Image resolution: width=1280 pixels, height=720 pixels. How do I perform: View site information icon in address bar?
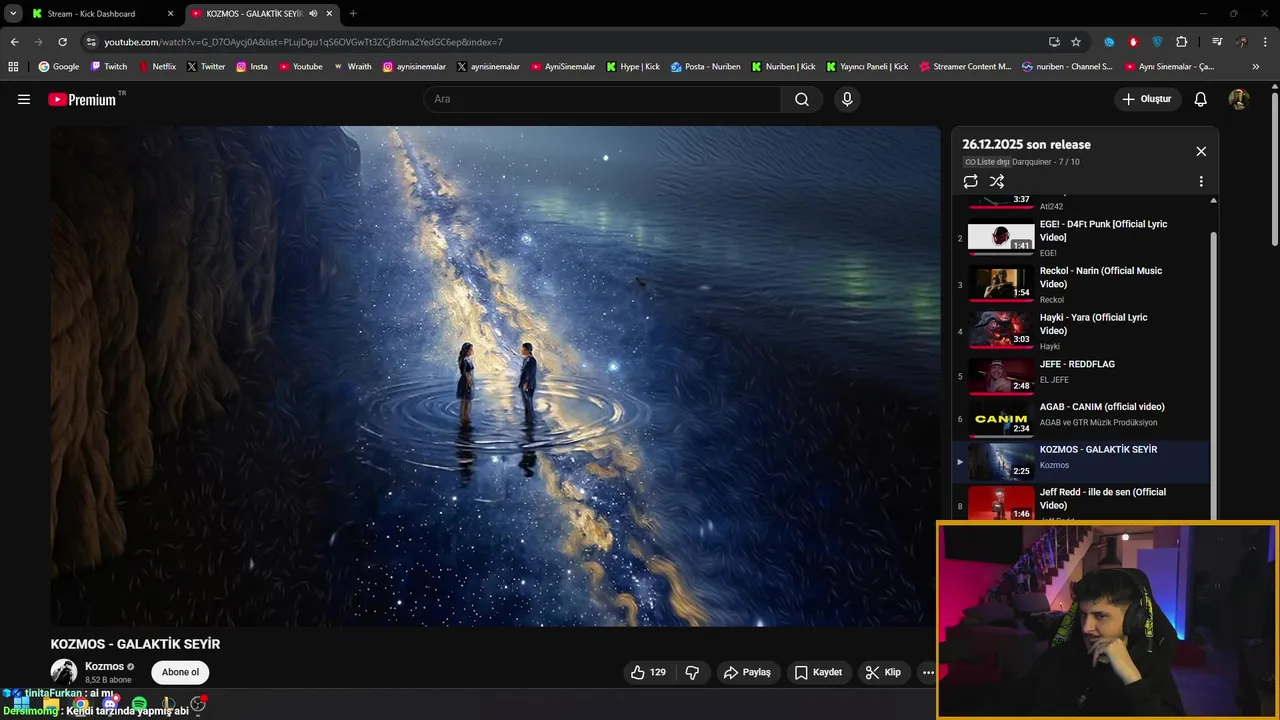click(91, 42)
